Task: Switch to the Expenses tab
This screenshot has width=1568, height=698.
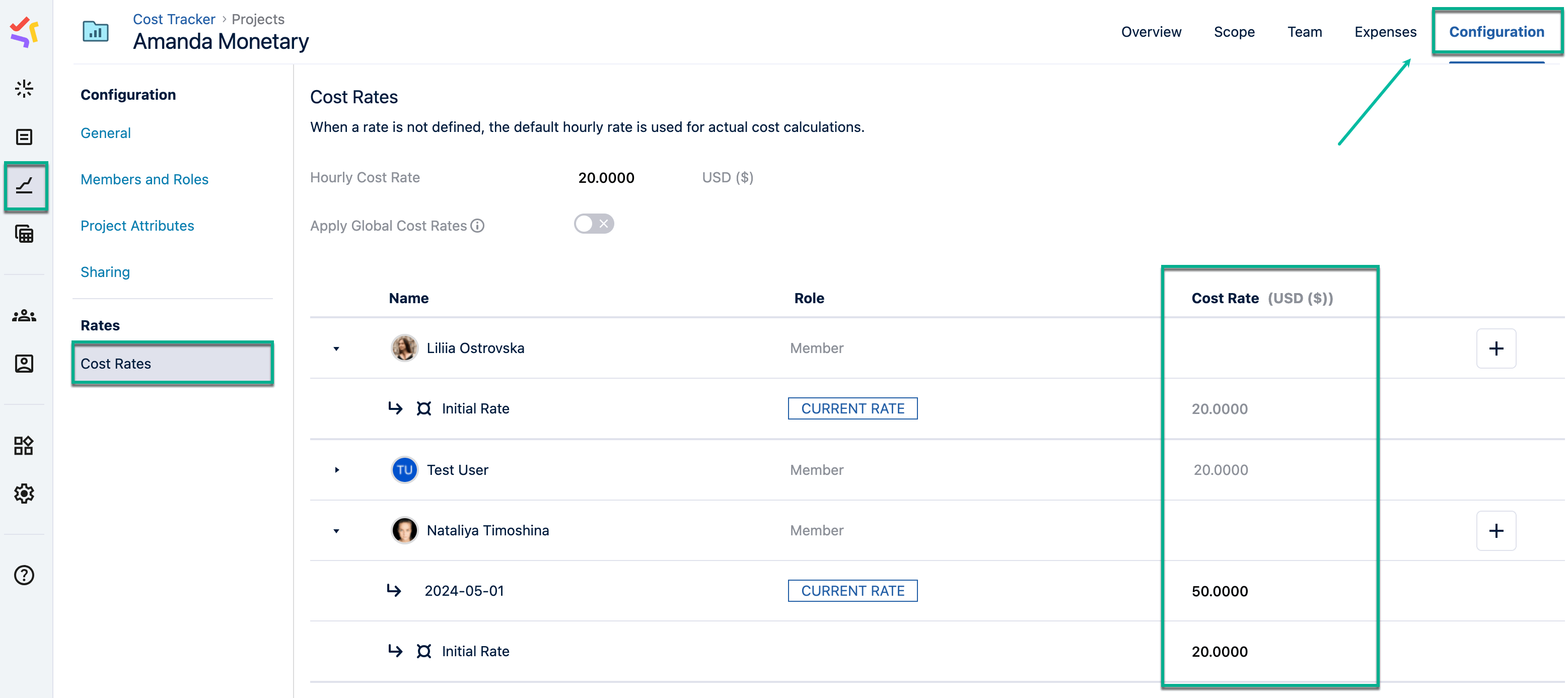Action: click(x=1385, y=32)
